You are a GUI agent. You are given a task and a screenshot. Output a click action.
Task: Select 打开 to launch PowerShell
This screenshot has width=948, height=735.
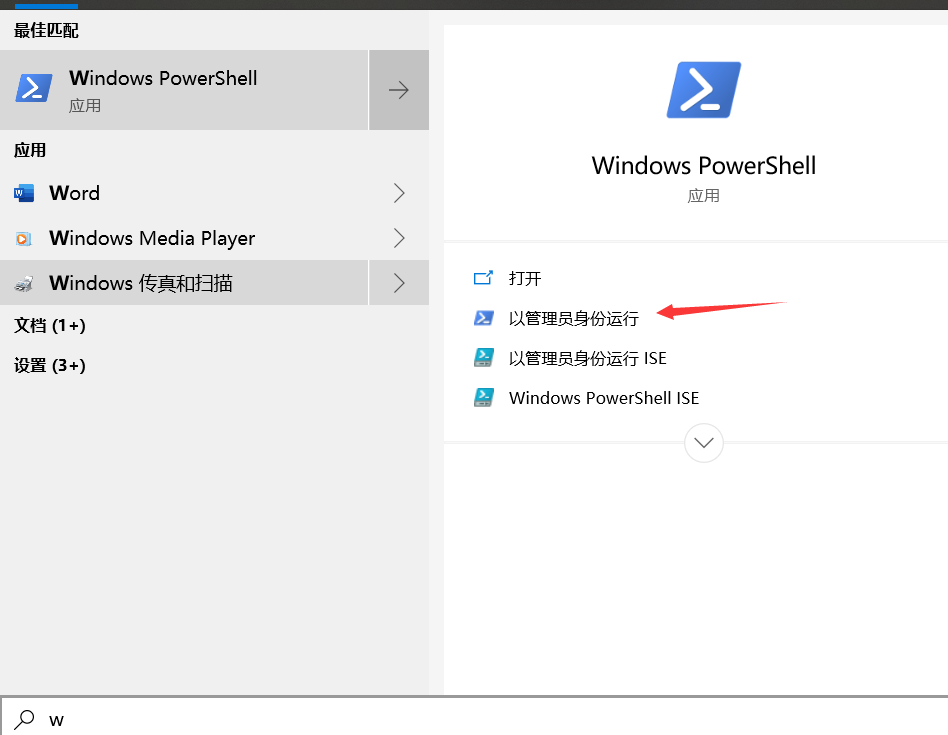click(525, 279)
